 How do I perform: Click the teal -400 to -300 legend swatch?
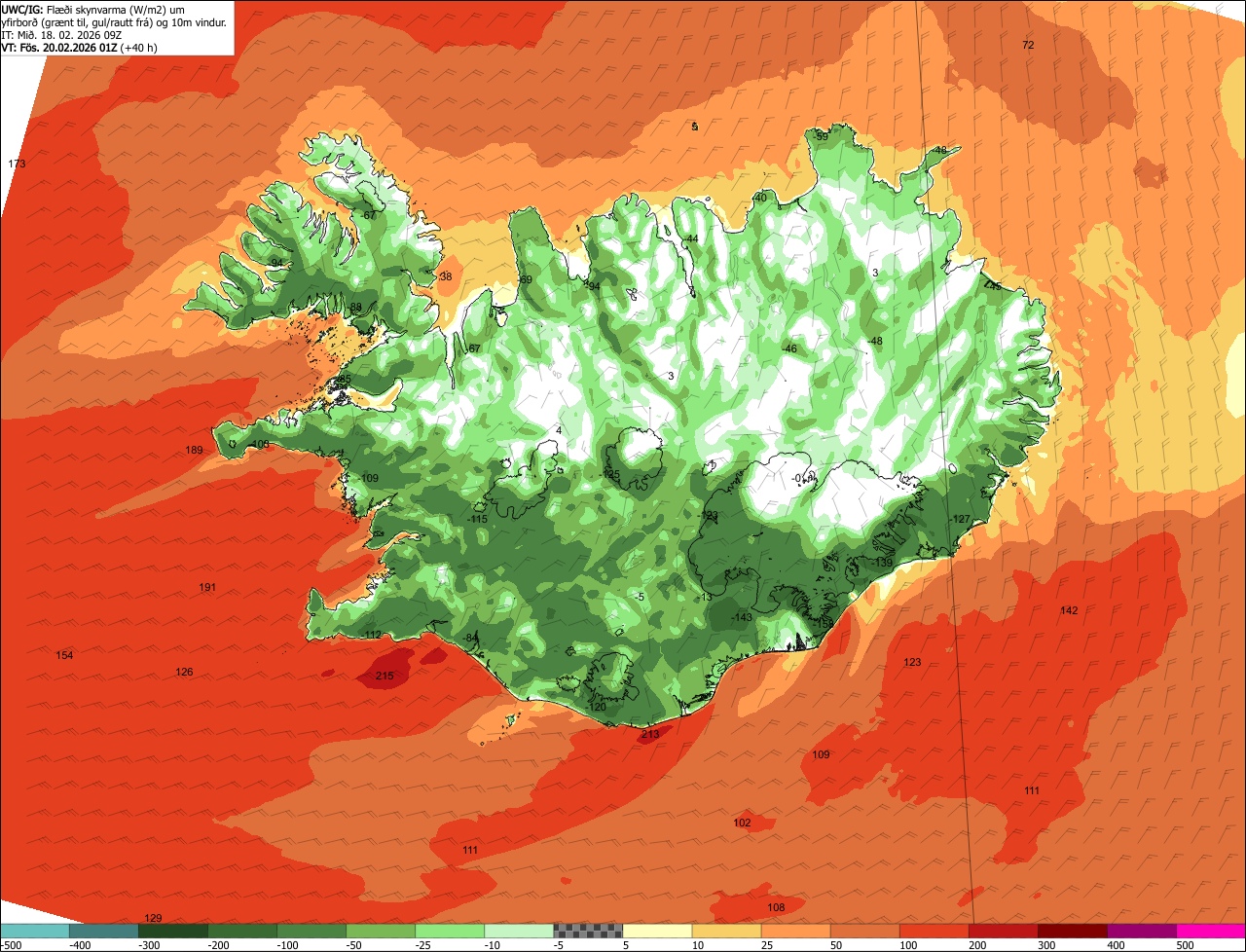pyautogui.click(x=104, y=931)
